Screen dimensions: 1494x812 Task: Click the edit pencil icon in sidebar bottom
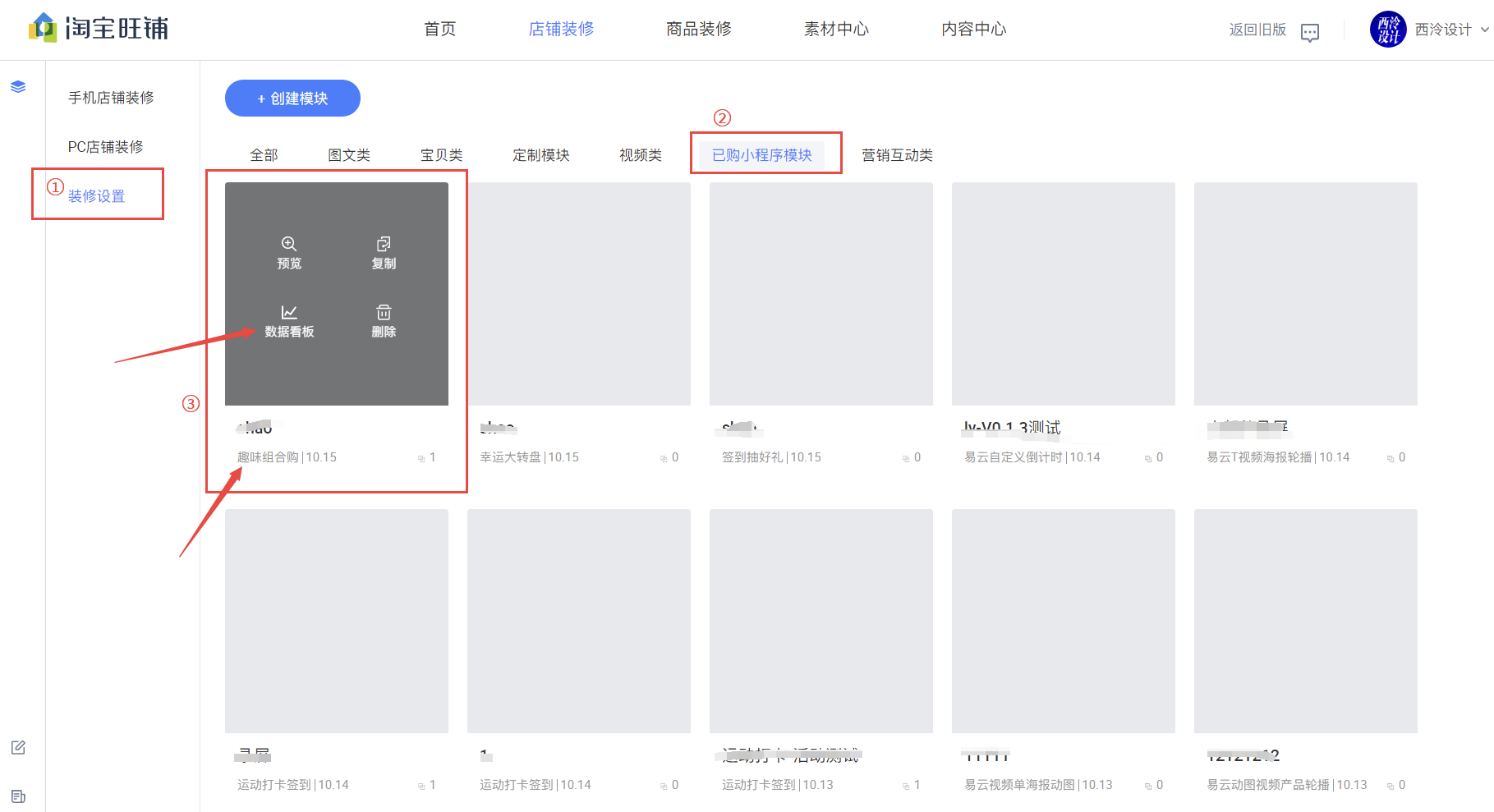pyautogui.click(x=18, y=747)
